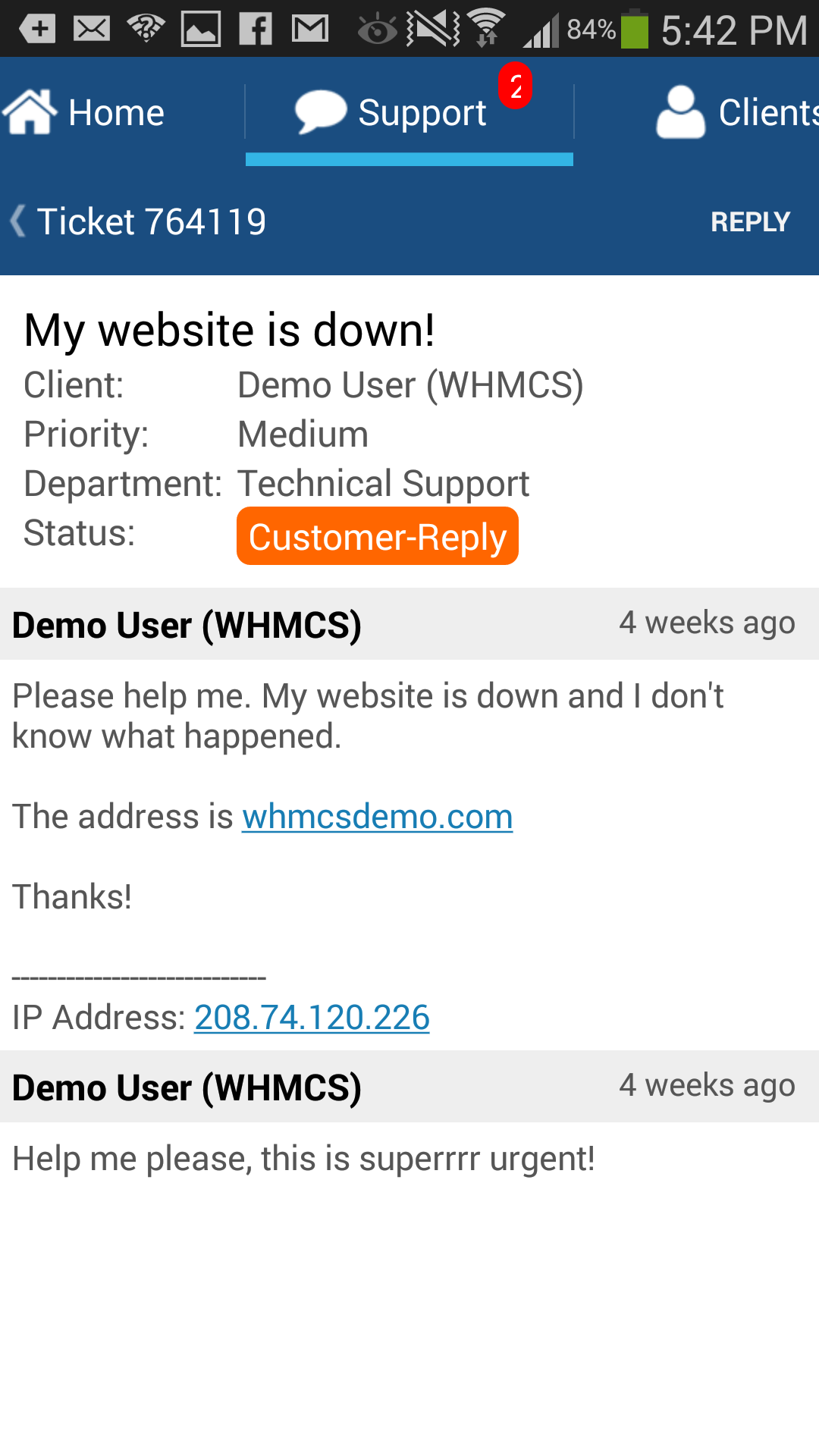Viewport: 819px width, 1456px height.
Task: Tap the picture gallery icon in status bar
Action: [x=201, y=30]
